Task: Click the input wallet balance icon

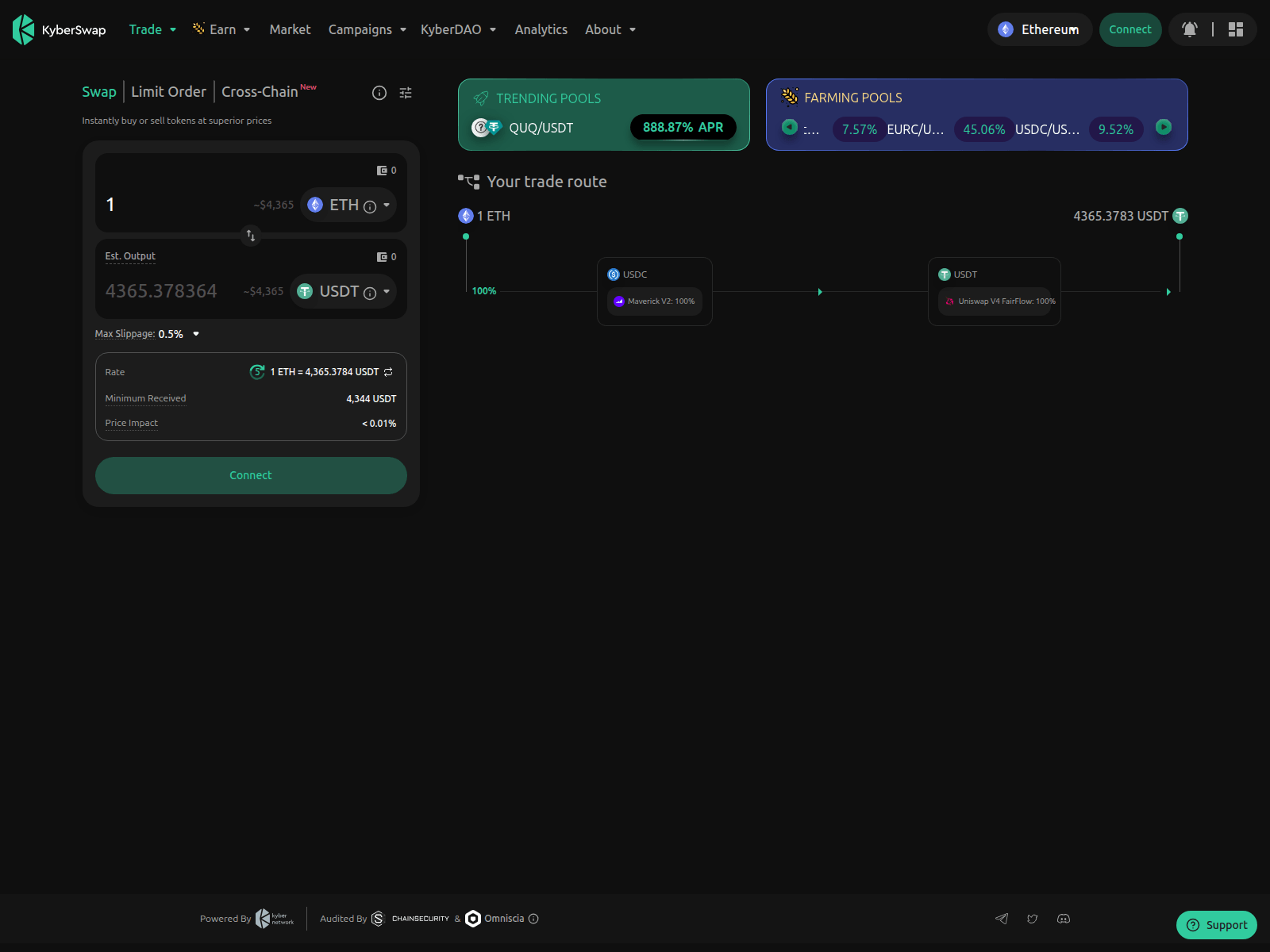Action: click(x=382, y=171)
